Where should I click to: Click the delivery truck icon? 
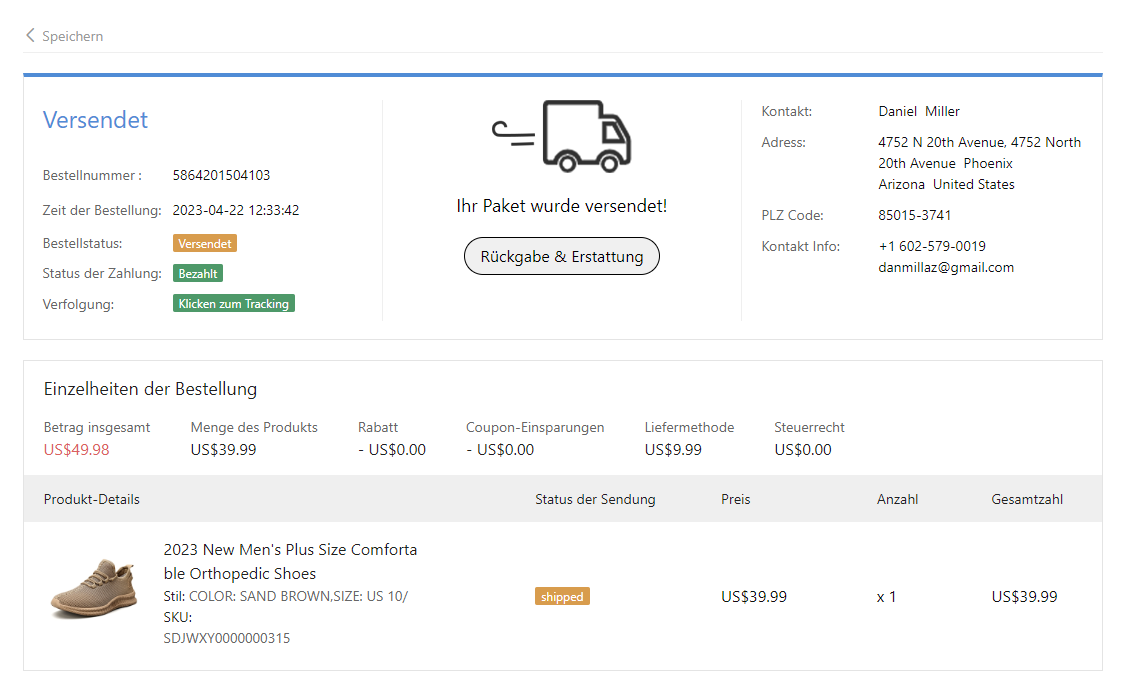(562, 136)
